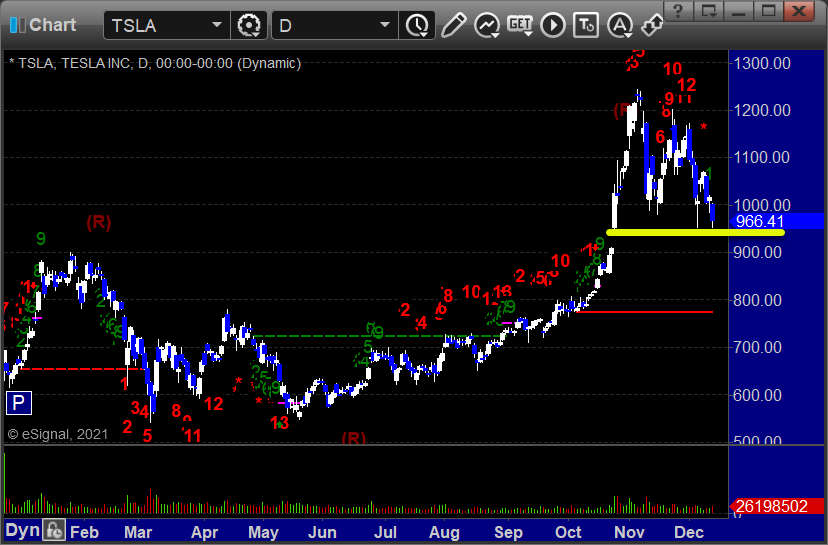
Task: Click the symbol link arrows icon
Action: click(x=652, y=25)
